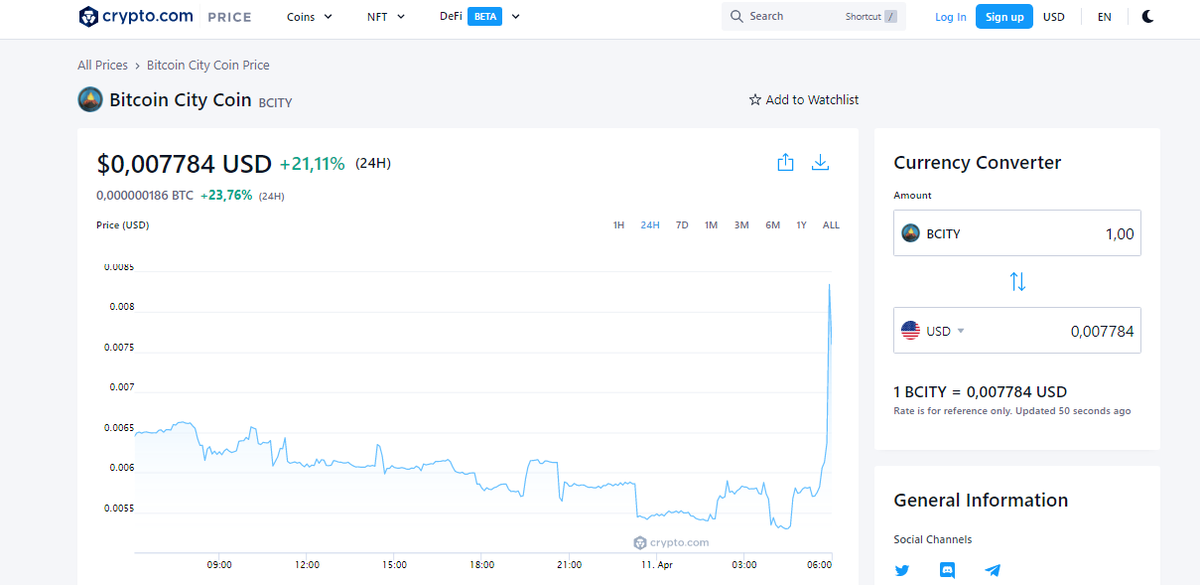Select the 7D chart range

click(x=682, y=225)
